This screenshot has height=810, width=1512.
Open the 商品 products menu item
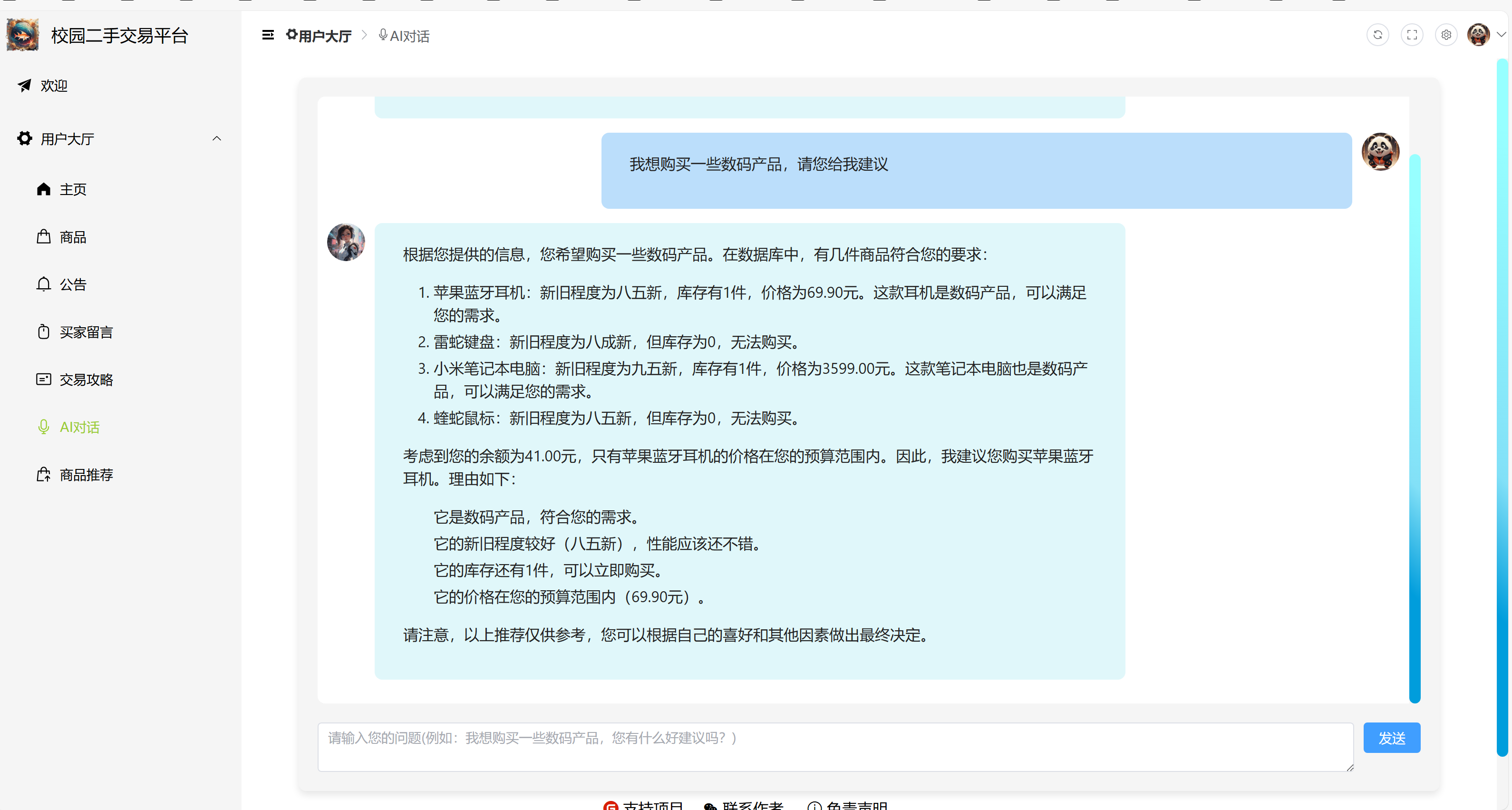(73, 237)
